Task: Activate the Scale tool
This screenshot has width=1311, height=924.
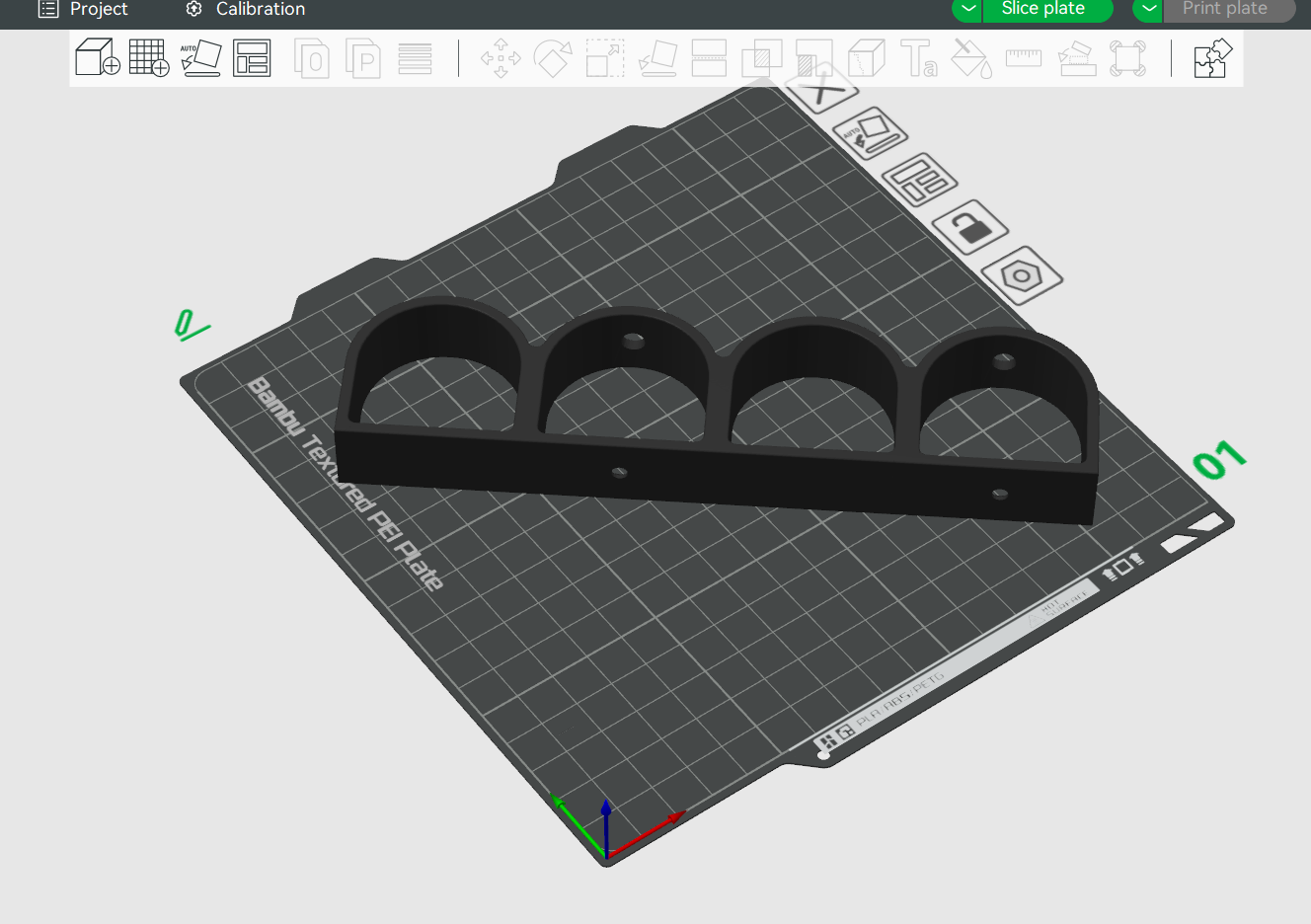Action: pyautogui.click(x=605, y=58)
